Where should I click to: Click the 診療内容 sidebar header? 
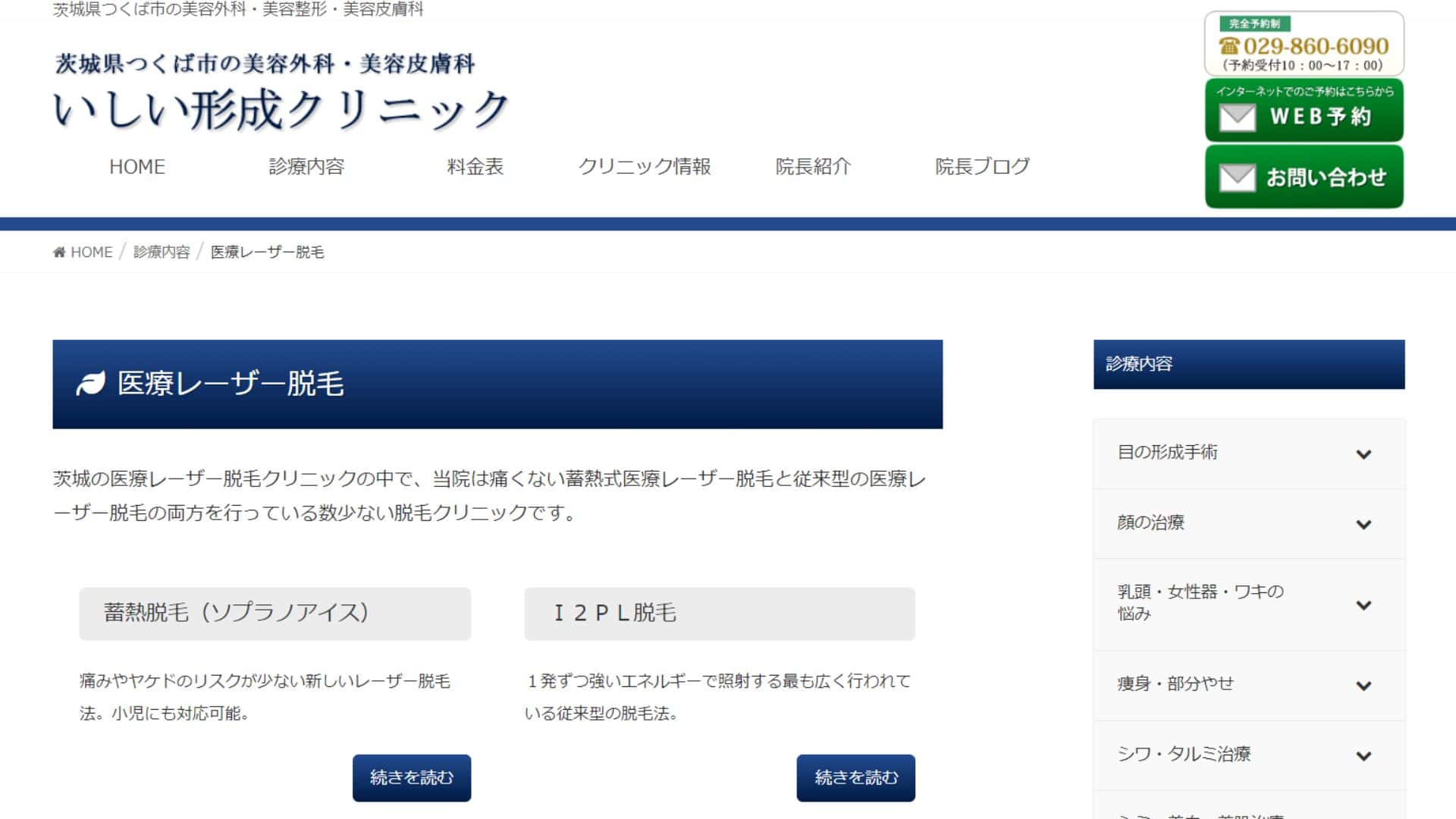[x=1249, y=365]
